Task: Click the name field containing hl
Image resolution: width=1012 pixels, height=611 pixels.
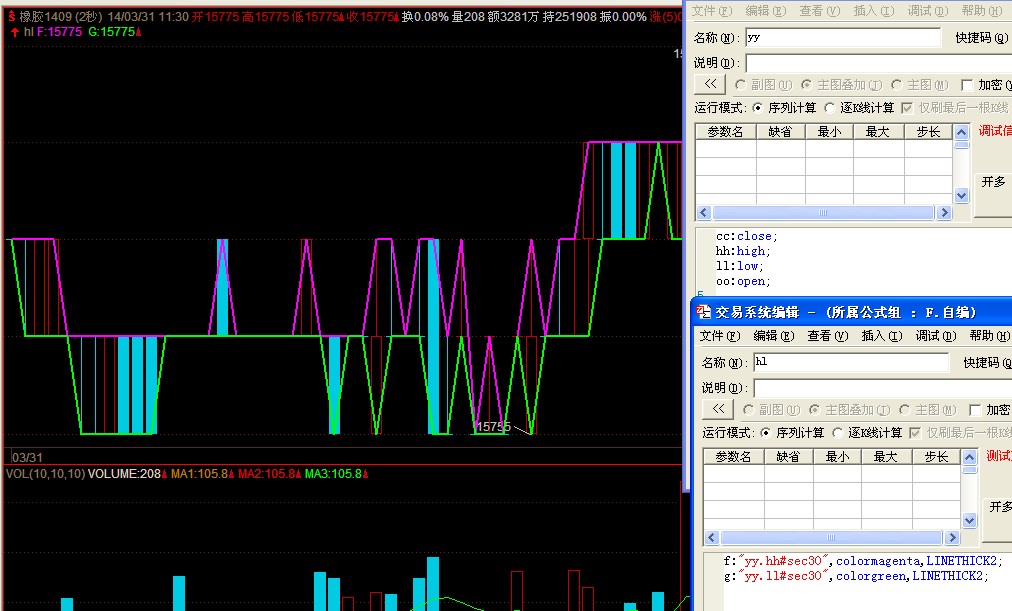Action: tap(851, 363)
